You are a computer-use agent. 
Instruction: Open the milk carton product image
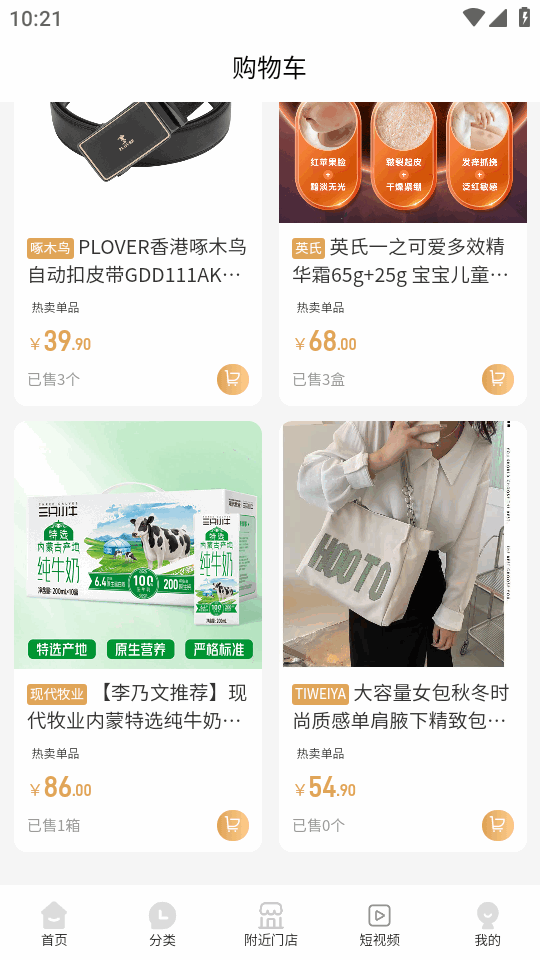coord(138,545)
